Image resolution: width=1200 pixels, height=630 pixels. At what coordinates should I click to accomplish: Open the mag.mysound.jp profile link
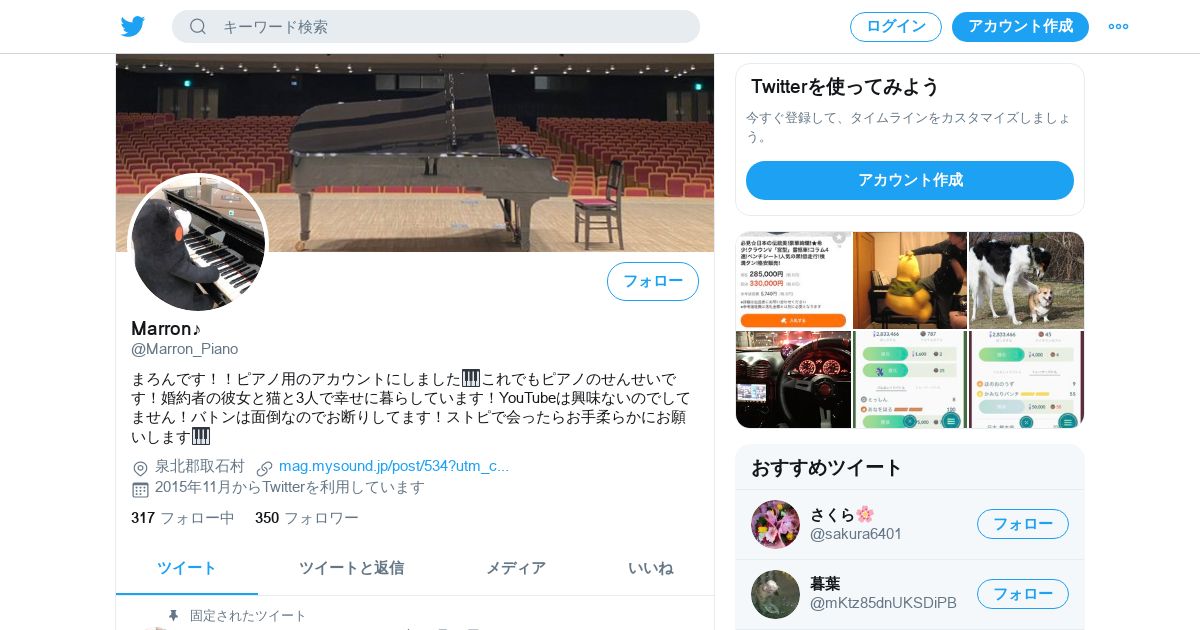click(x=394, y=466)
